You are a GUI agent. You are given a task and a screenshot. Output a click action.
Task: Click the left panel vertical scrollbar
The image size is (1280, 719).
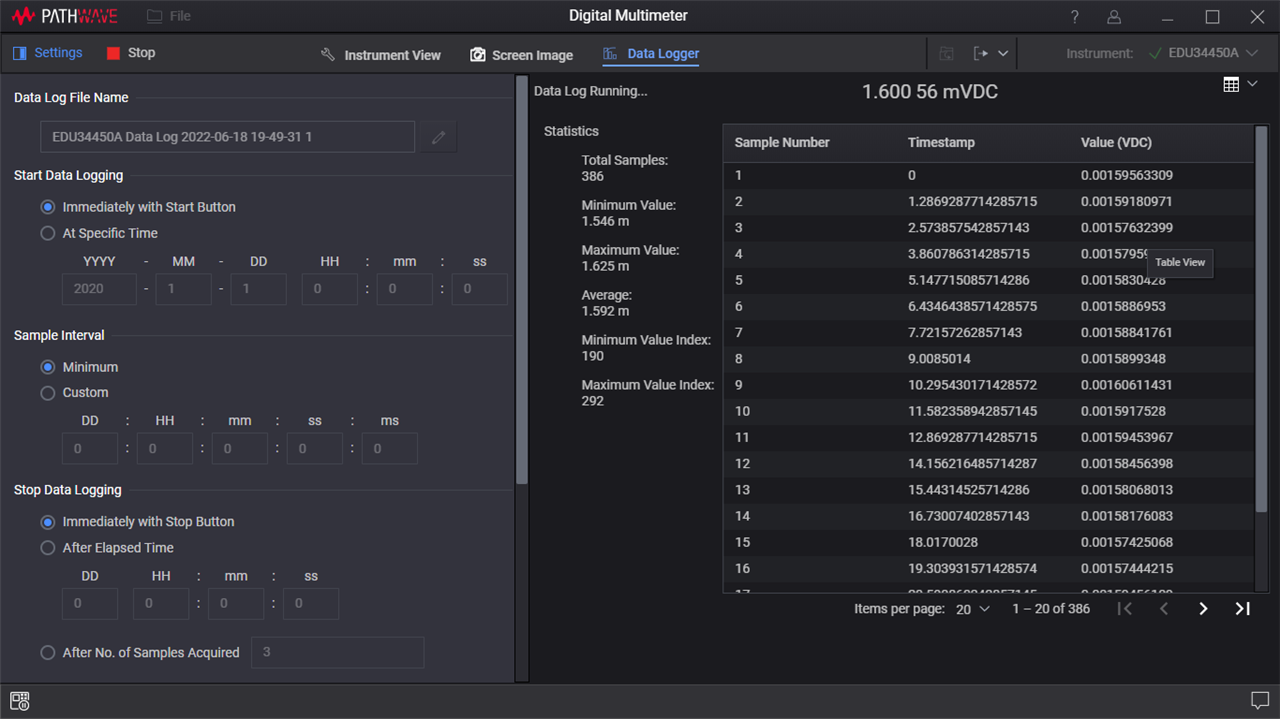tap(521, 280)
